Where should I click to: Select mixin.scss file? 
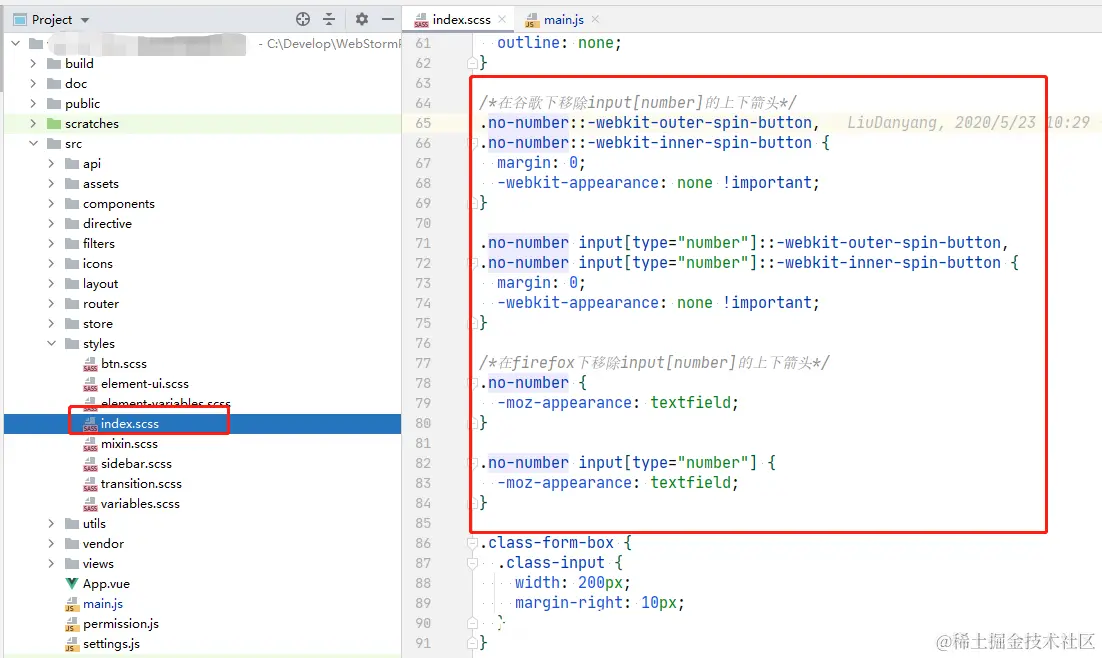(129, 444)
